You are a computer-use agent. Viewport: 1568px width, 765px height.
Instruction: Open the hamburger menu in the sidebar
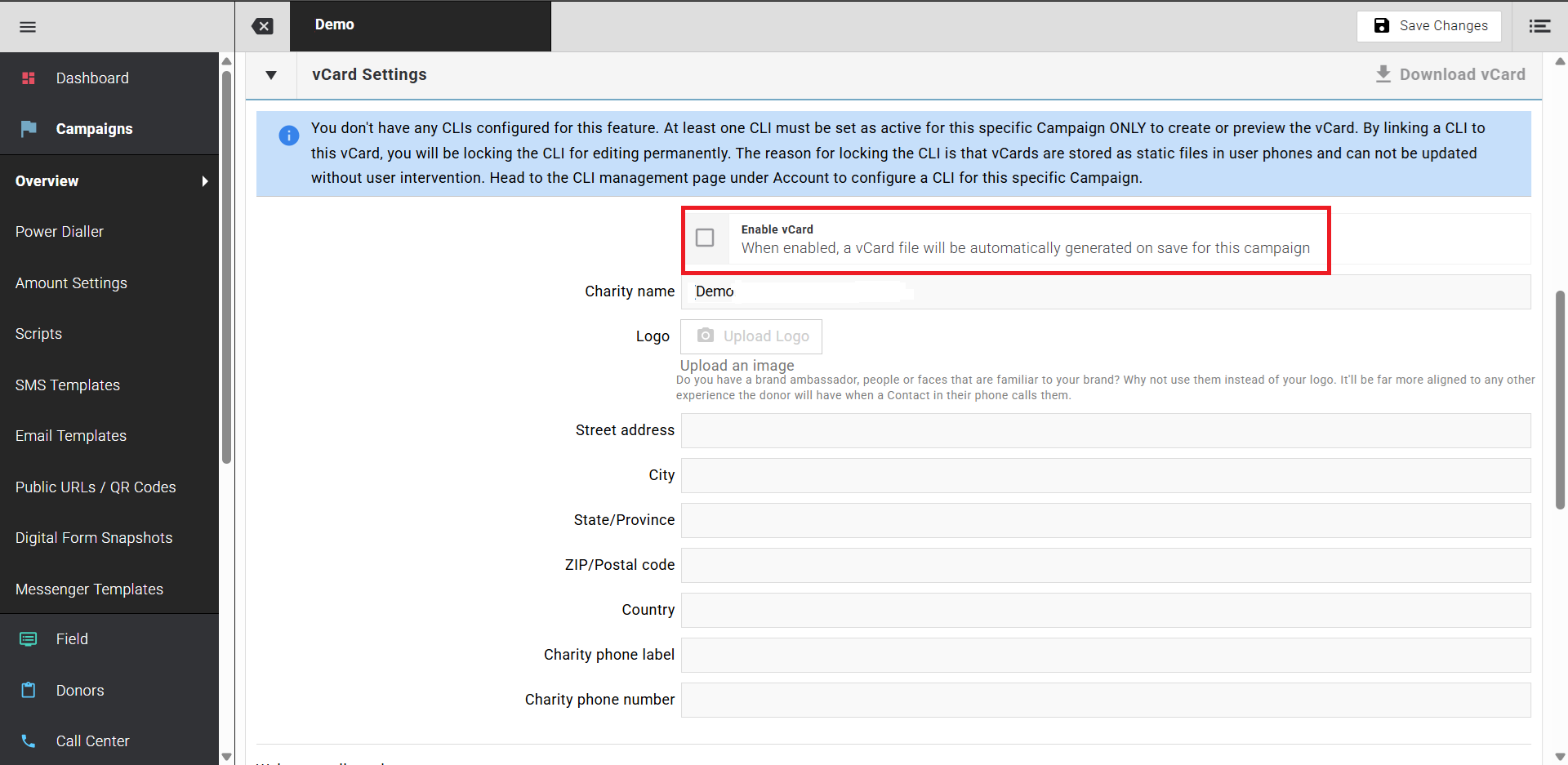coord(27,26)
